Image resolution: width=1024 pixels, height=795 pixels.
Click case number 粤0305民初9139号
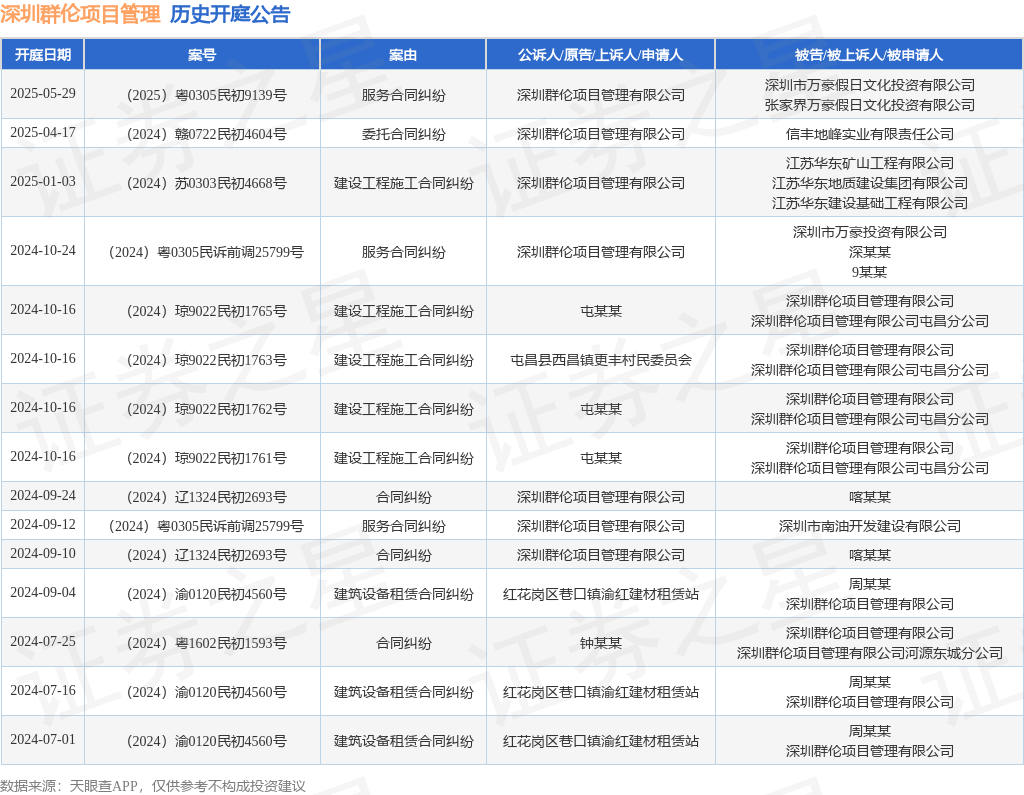(206, 95)
